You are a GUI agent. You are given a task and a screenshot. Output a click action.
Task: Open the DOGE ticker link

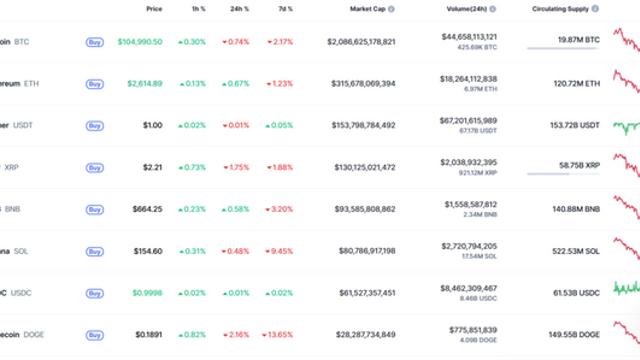(x=33, y=335)
